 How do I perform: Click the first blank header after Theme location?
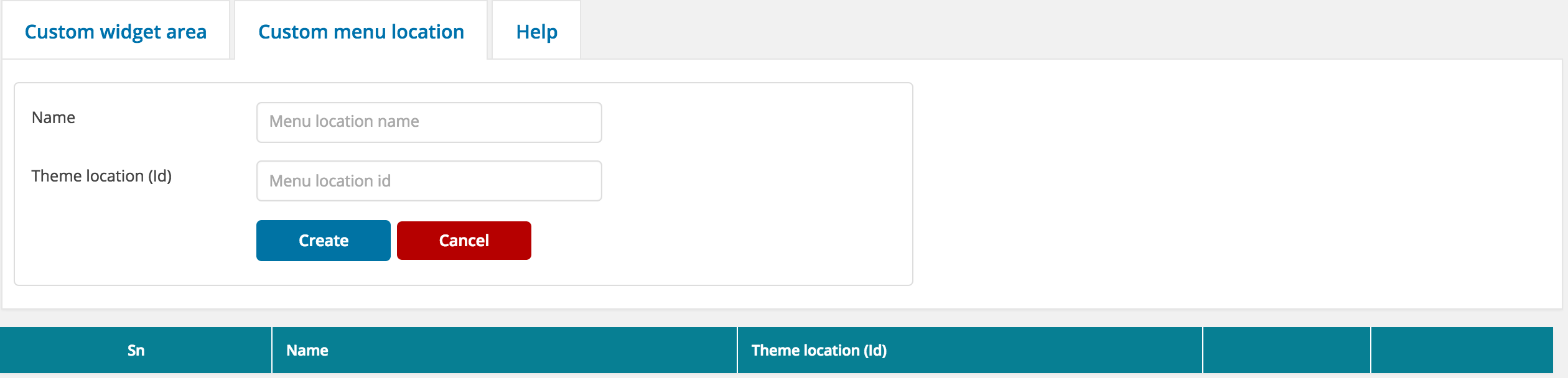click(x=1287, y=350)
